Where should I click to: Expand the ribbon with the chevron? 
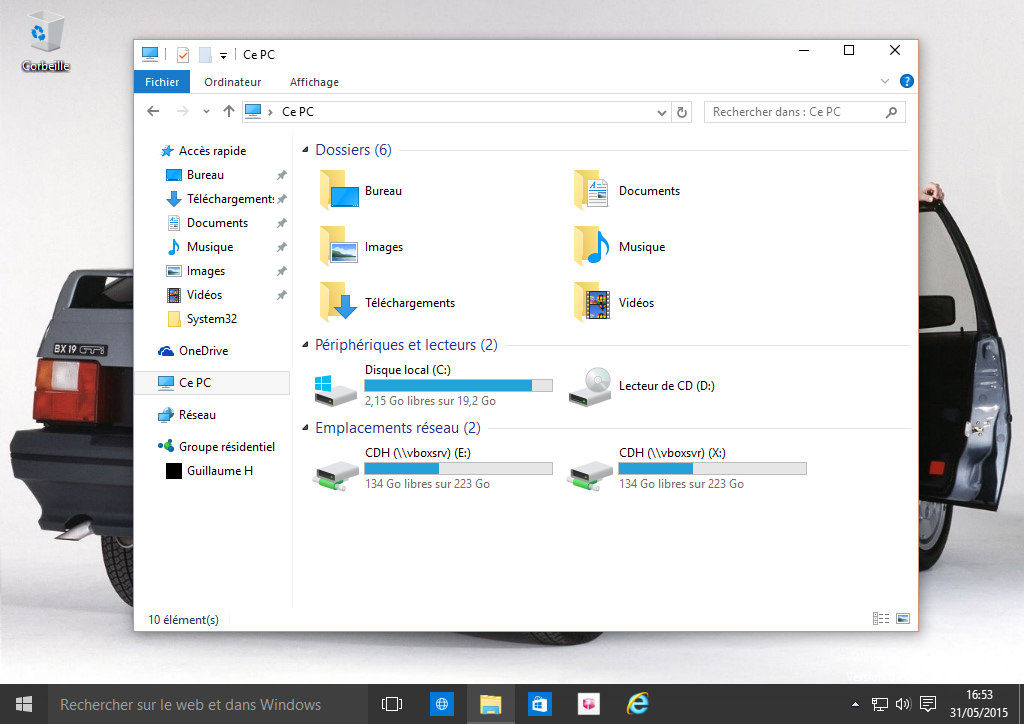pyautogui.click(x=884, y=82)
